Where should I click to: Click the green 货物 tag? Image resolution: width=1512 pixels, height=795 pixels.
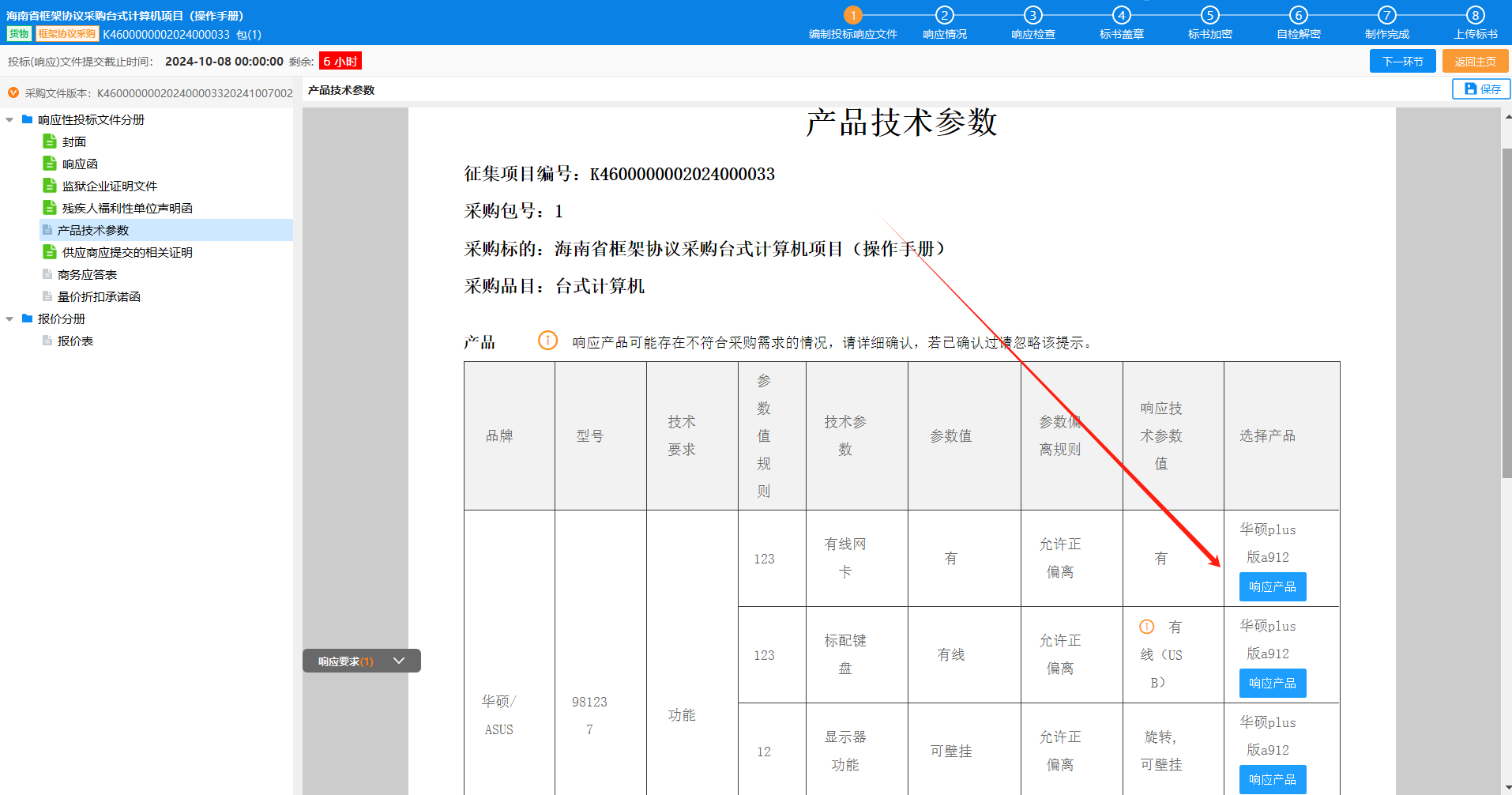[x=19, y=34]
